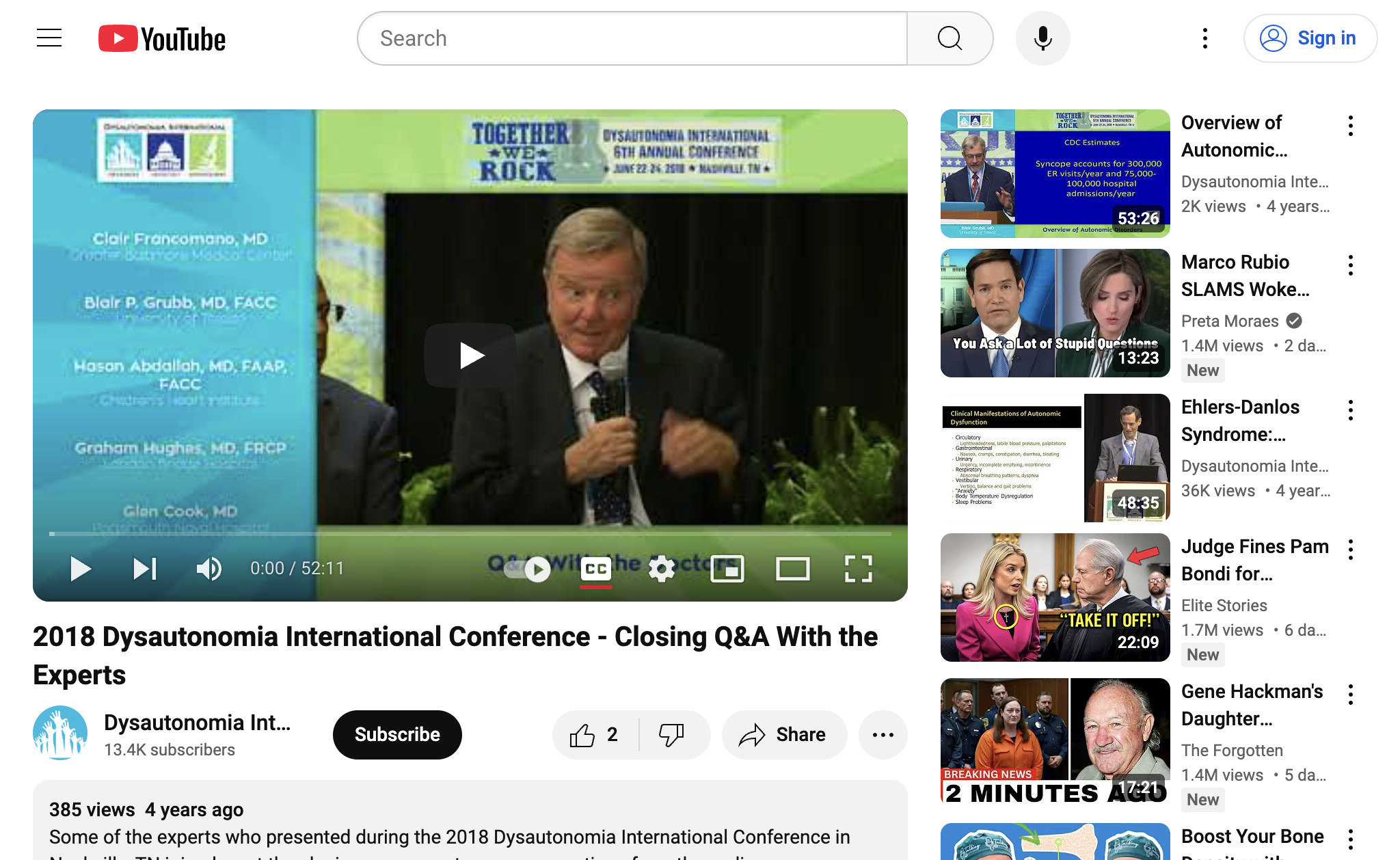Go to the YouTube home logo

tap(162, 39)
